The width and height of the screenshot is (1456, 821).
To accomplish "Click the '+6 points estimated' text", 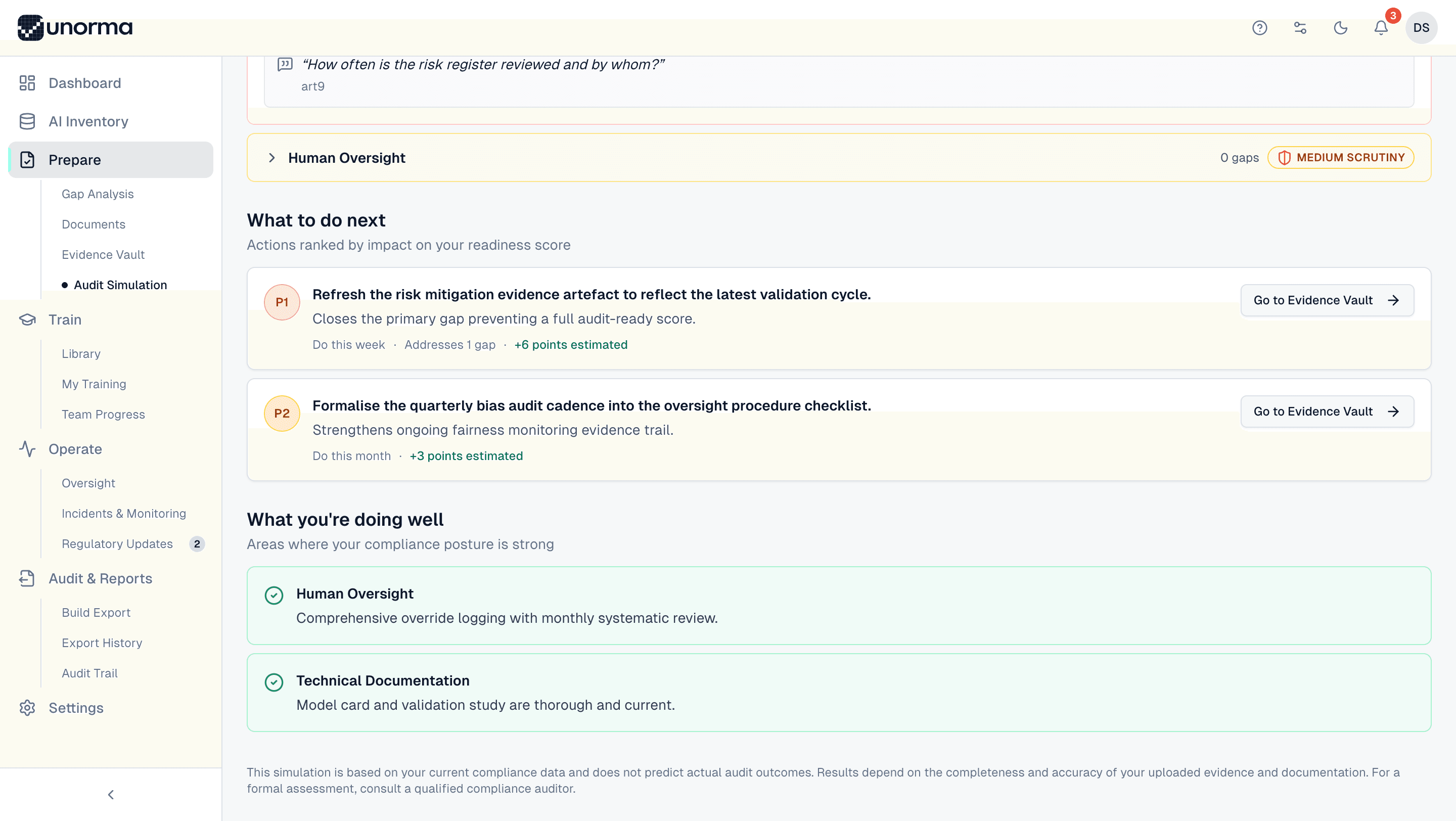I will [571, 345].
